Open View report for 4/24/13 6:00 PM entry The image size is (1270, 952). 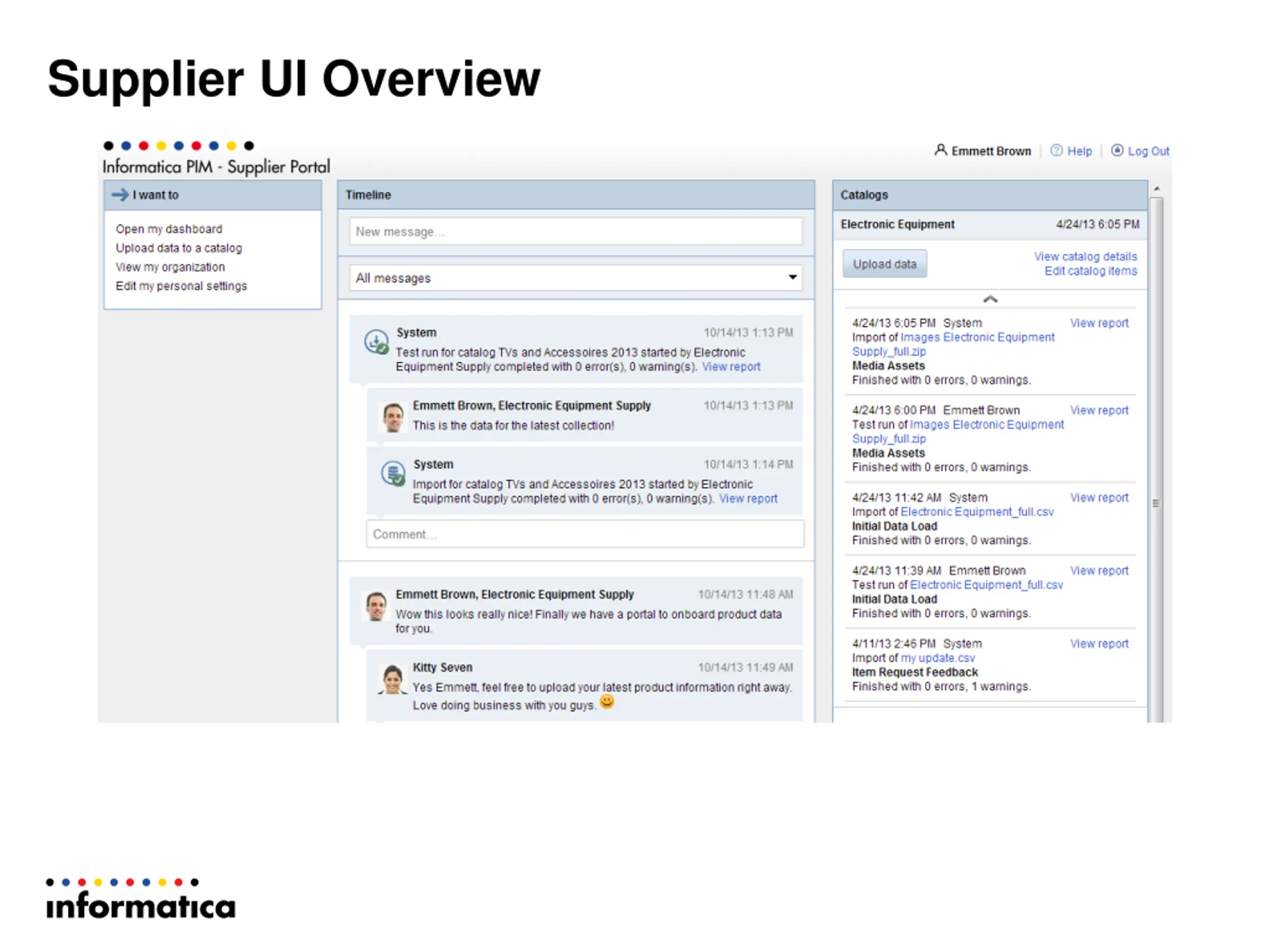pos(1099,410)
